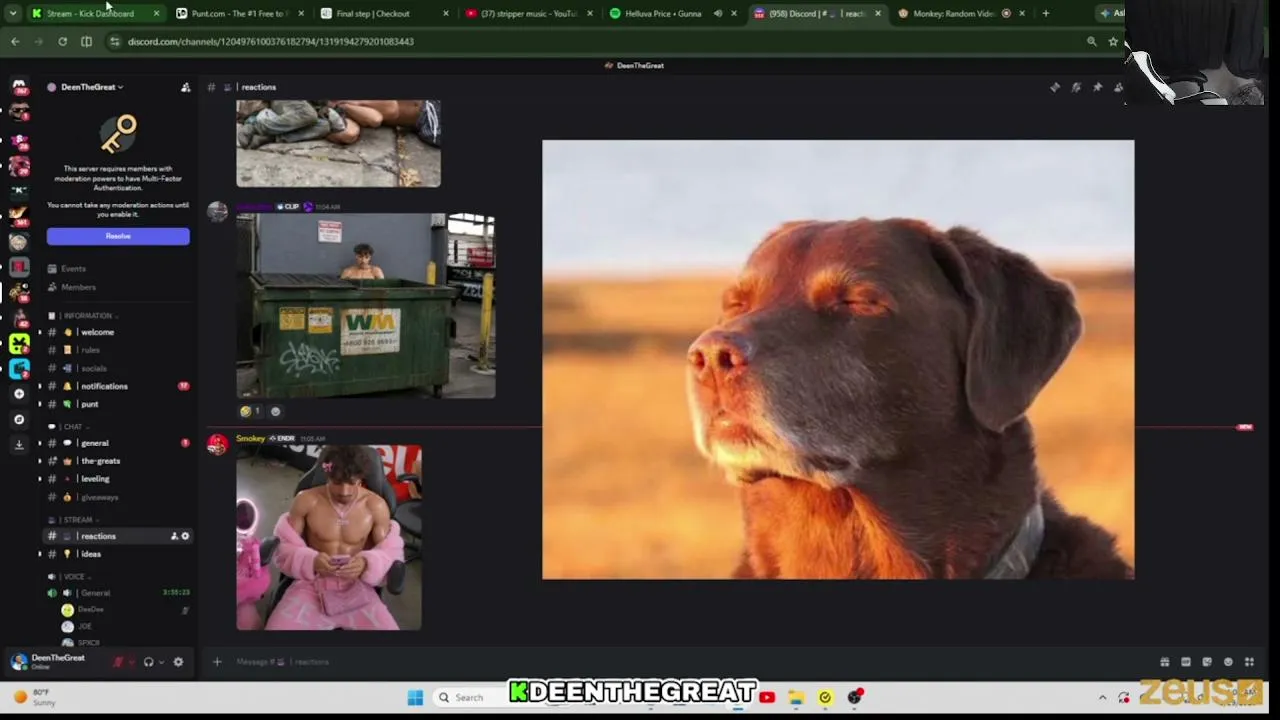
Task: Open the dumpster image in chat
Action: pyautogui.click(x=366, y=306)
